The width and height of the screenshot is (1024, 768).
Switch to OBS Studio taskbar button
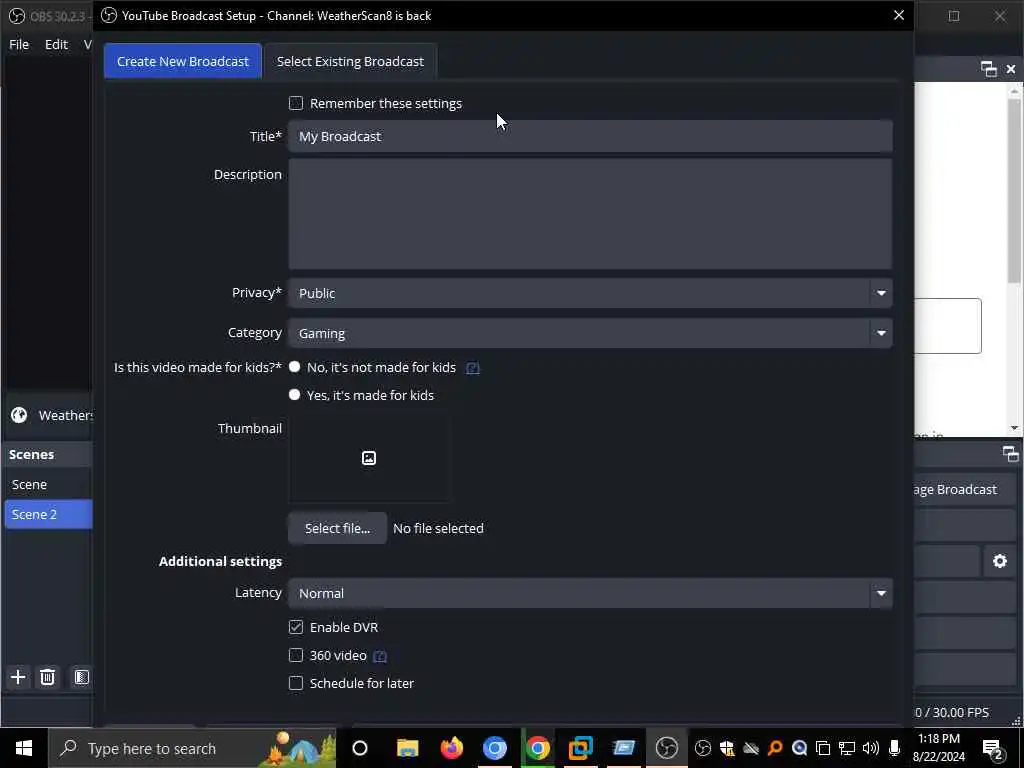click(x=667, y=748)
